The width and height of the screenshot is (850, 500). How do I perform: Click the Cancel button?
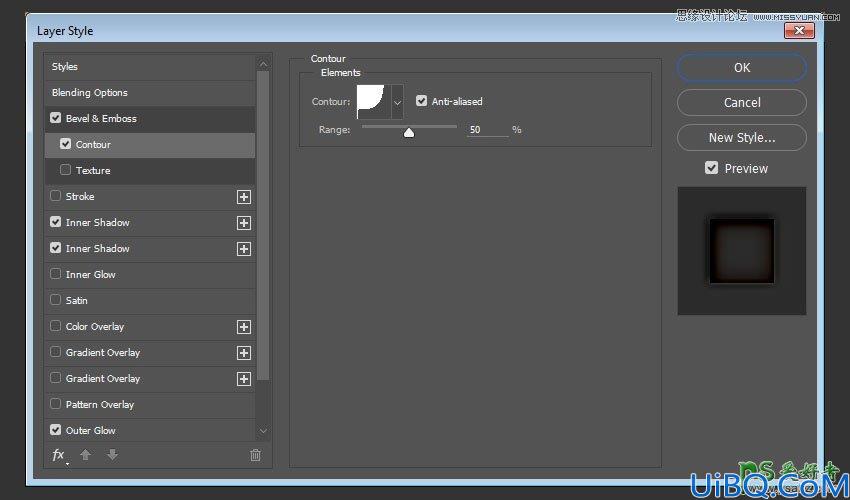(742, 102)
